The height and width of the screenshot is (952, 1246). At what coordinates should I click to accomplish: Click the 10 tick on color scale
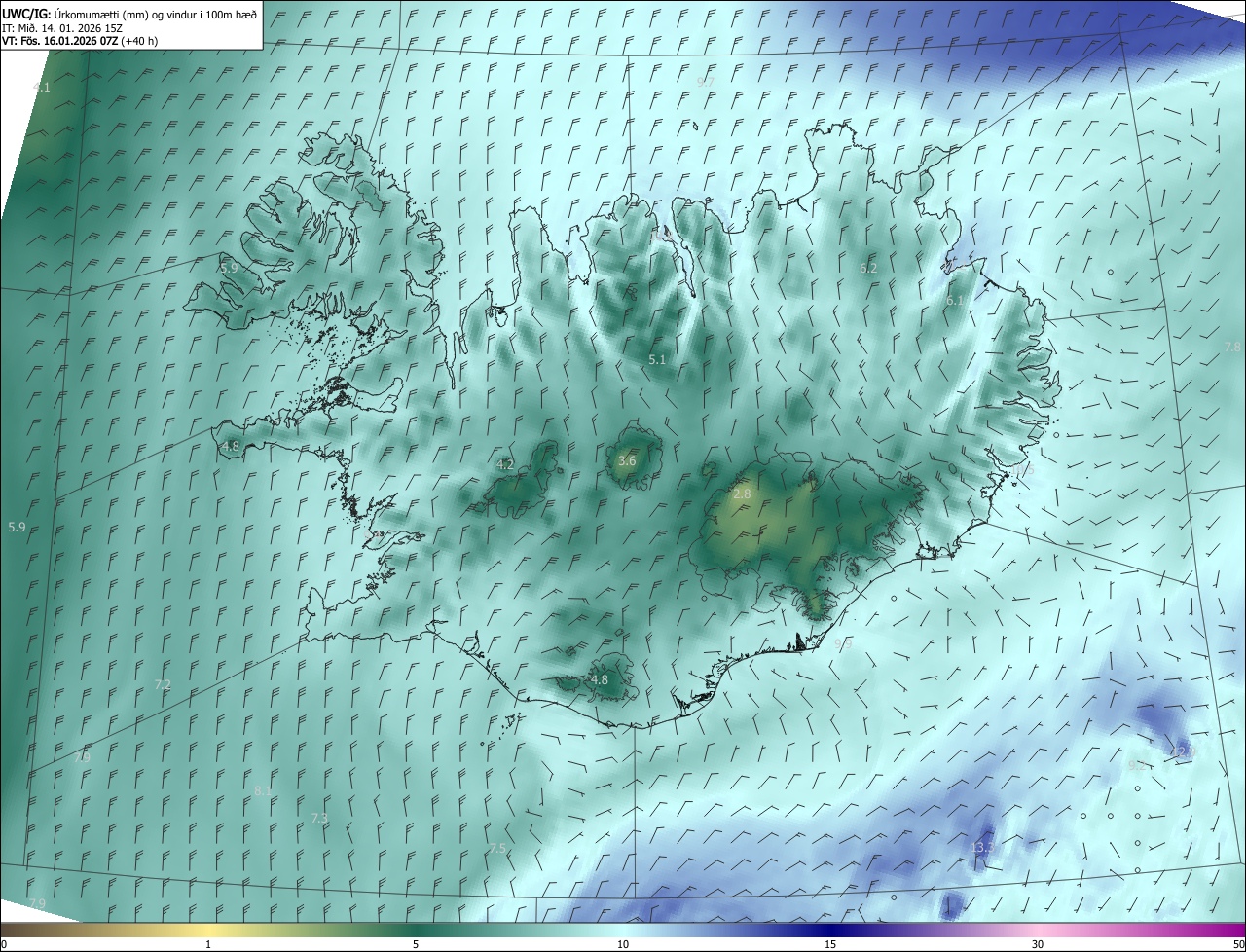(x=623, y=944)
